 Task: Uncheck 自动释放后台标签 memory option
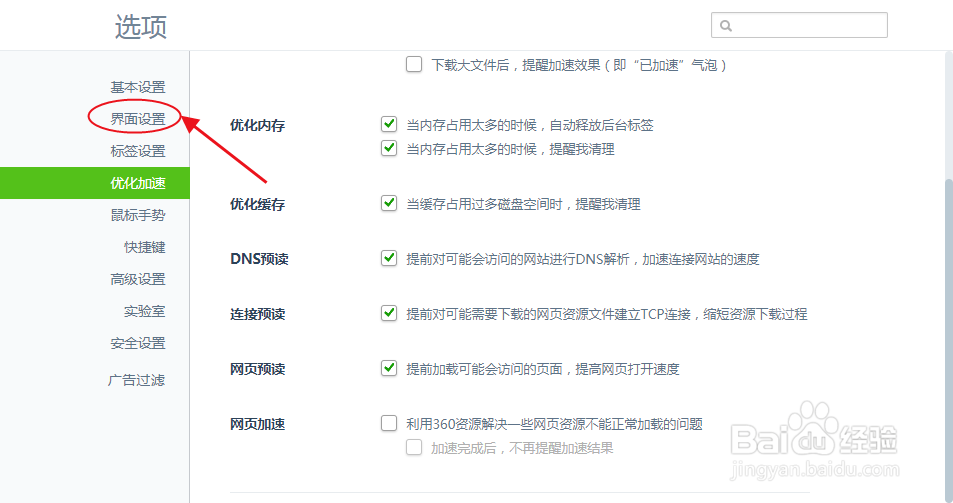pos(389,124)
